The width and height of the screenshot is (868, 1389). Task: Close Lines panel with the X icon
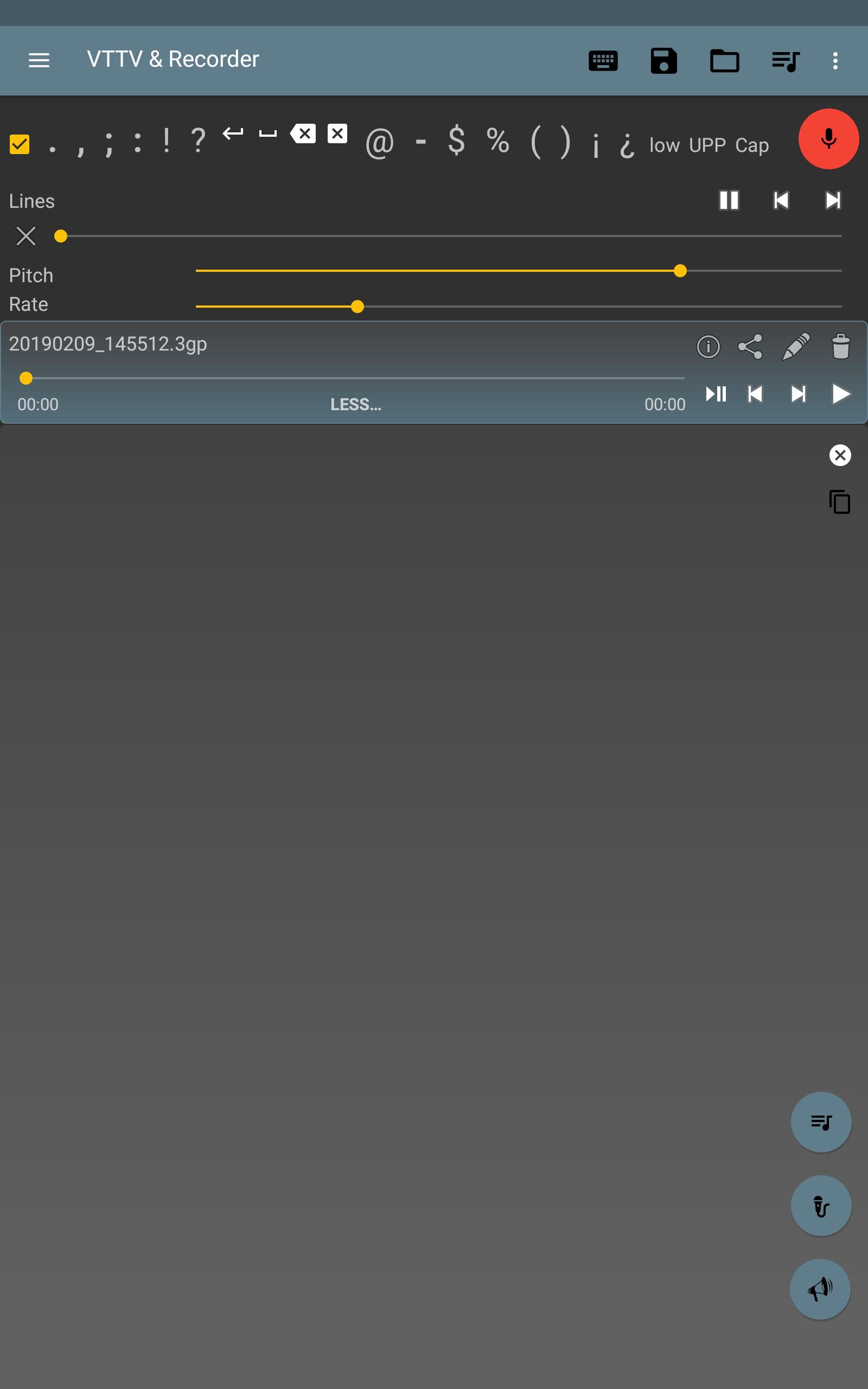click(x=26, y=236)
